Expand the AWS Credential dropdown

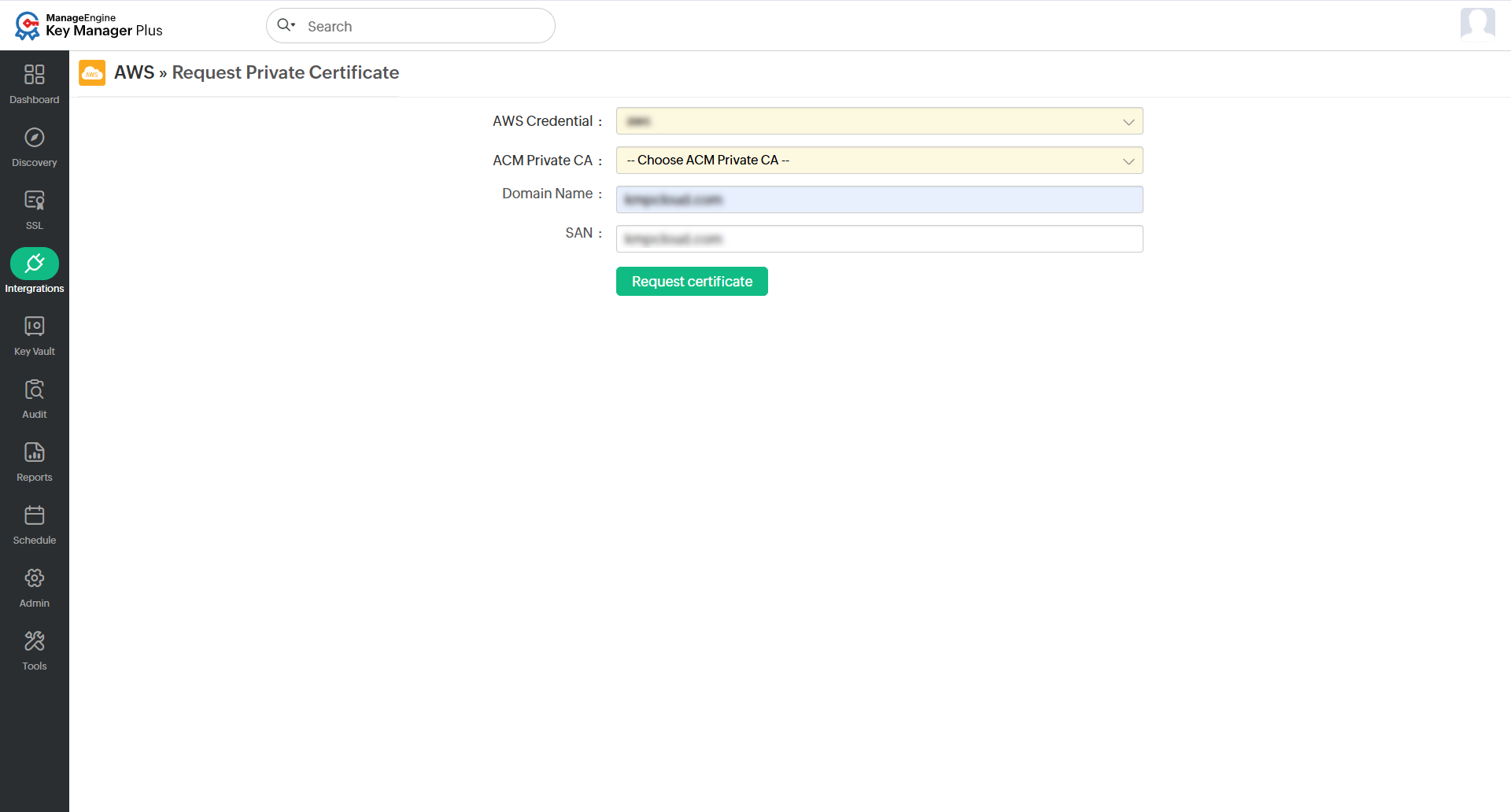[x=879, y=121]
